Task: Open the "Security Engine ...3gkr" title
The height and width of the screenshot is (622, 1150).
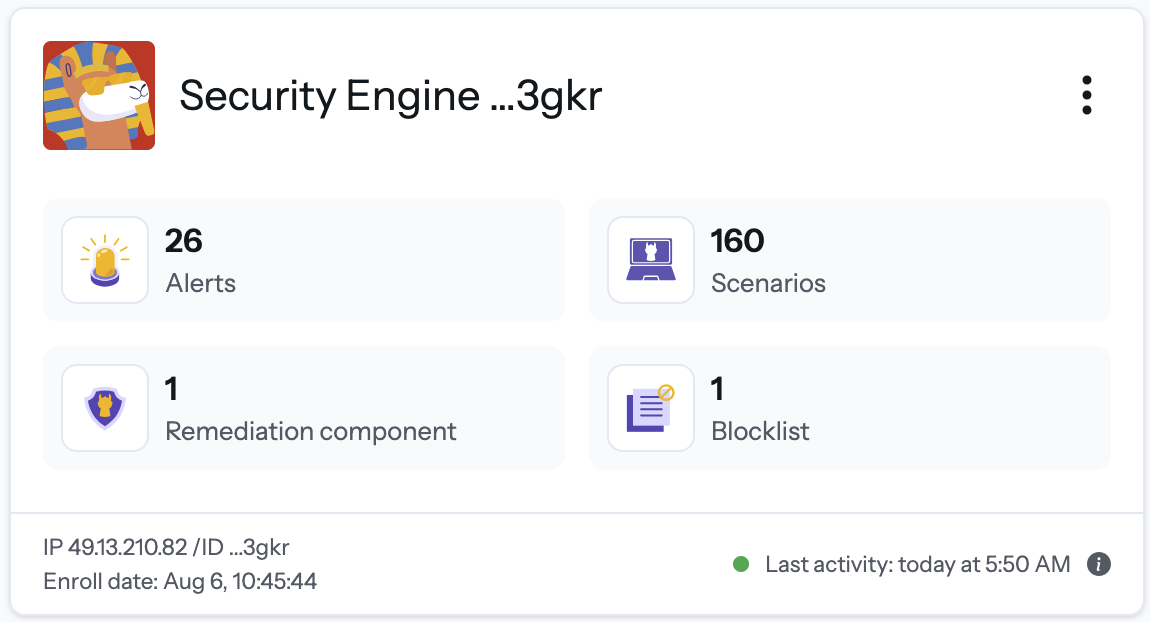Action: click(x=390, y=96)
